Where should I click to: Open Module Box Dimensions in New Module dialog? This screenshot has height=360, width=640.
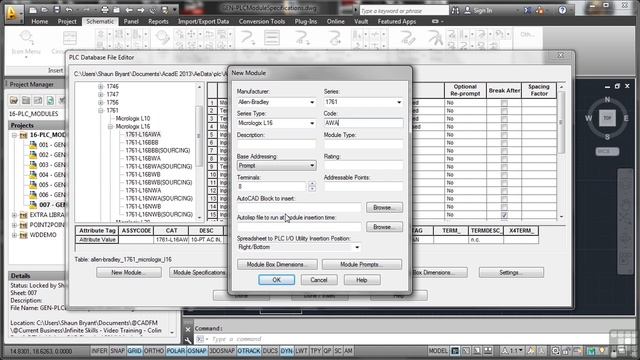pyautogui.click(x=277, y=264)
